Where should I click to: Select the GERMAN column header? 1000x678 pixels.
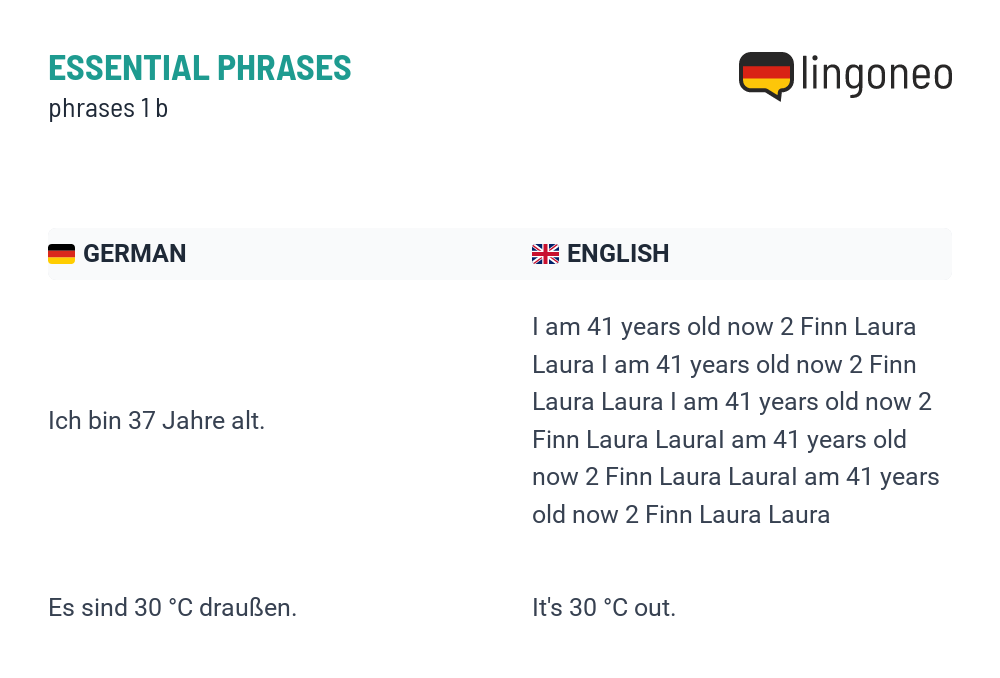tap(135, 254)
